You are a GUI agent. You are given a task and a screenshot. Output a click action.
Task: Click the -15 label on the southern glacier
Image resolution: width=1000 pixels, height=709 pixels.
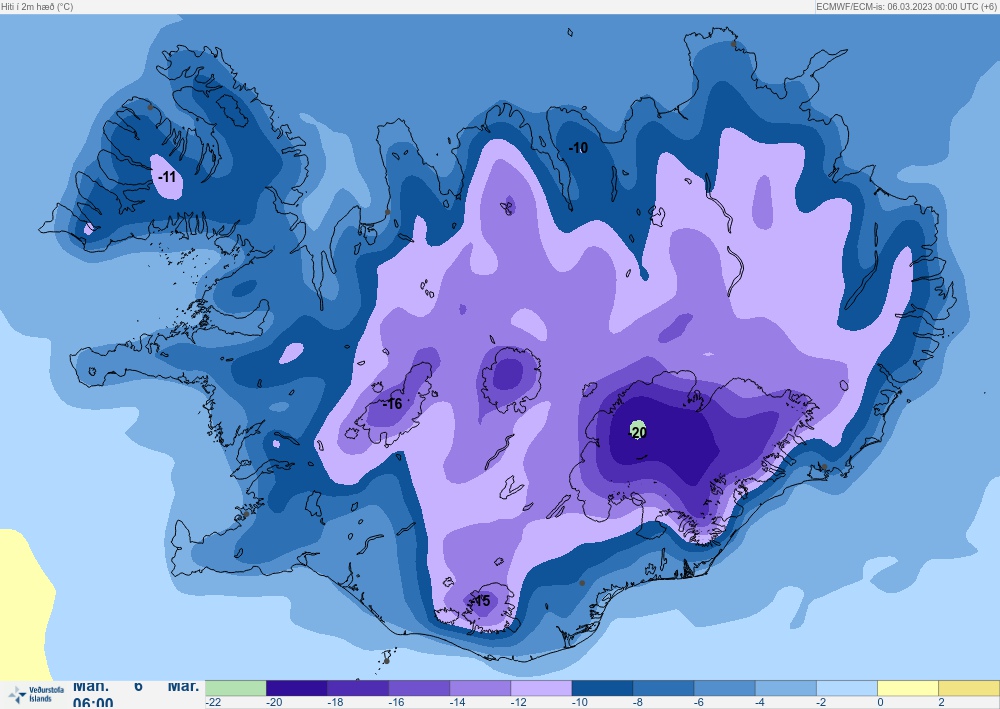(481, 601)
